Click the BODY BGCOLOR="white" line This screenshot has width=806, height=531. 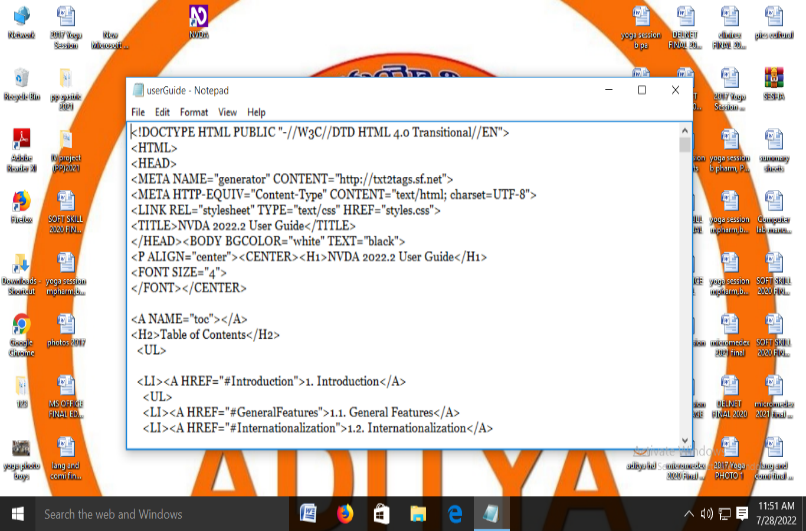(x=268, y=241)
